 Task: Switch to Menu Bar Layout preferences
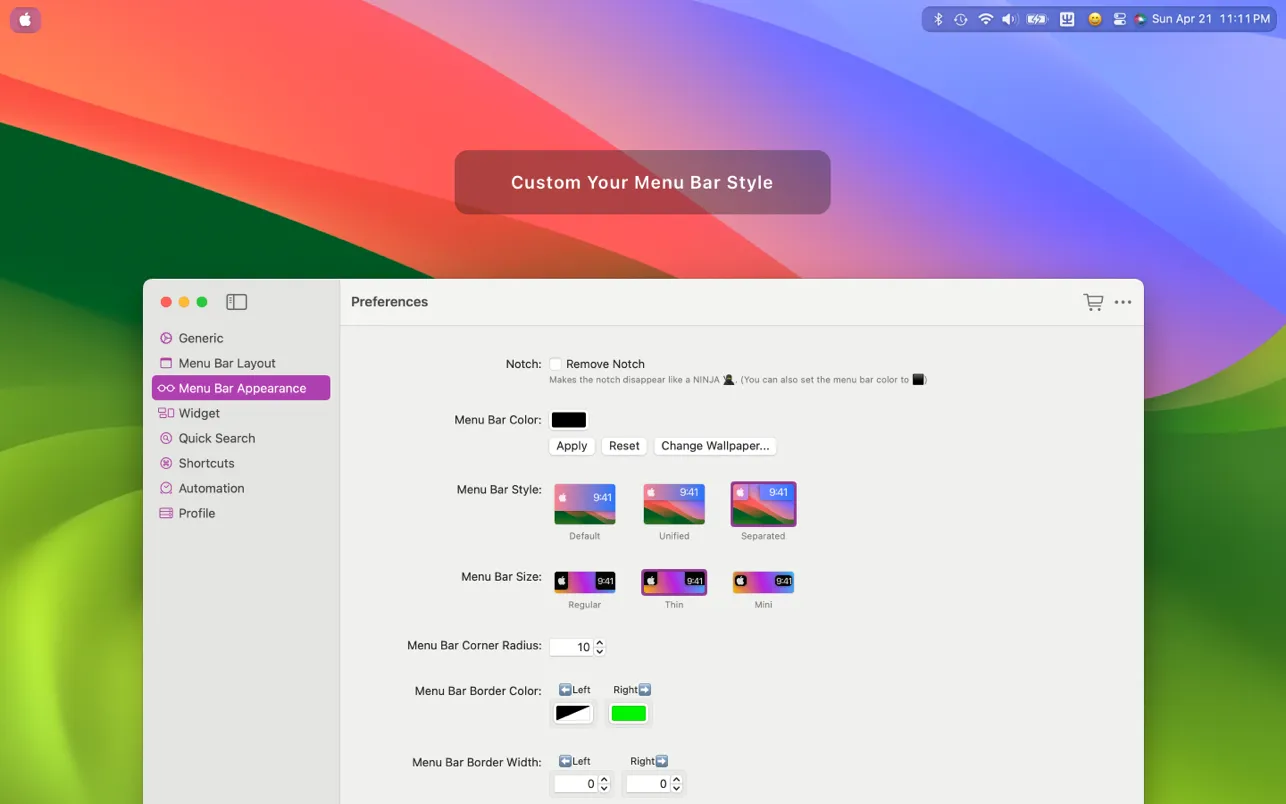point(227,363)
